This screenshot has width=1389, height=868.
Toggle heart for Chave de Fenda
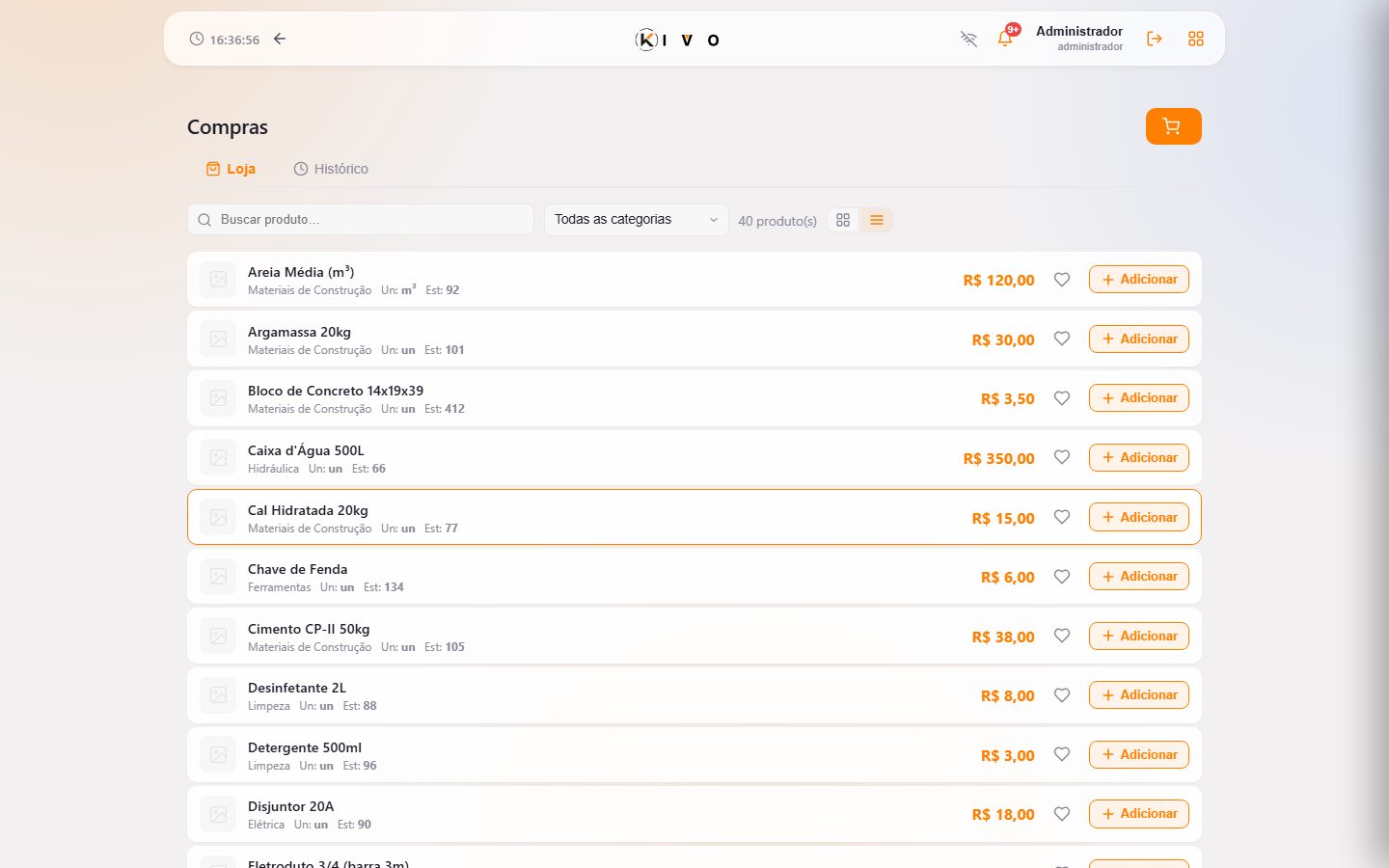tap(1062, 577)
